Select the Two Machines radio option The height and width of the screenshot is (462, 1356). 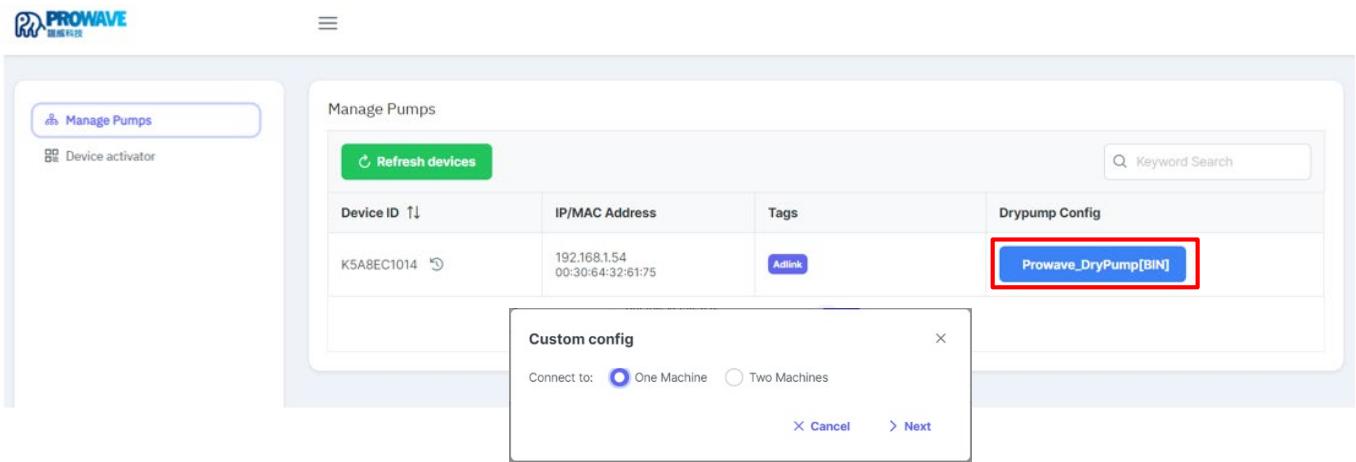[x=734, y=378]
